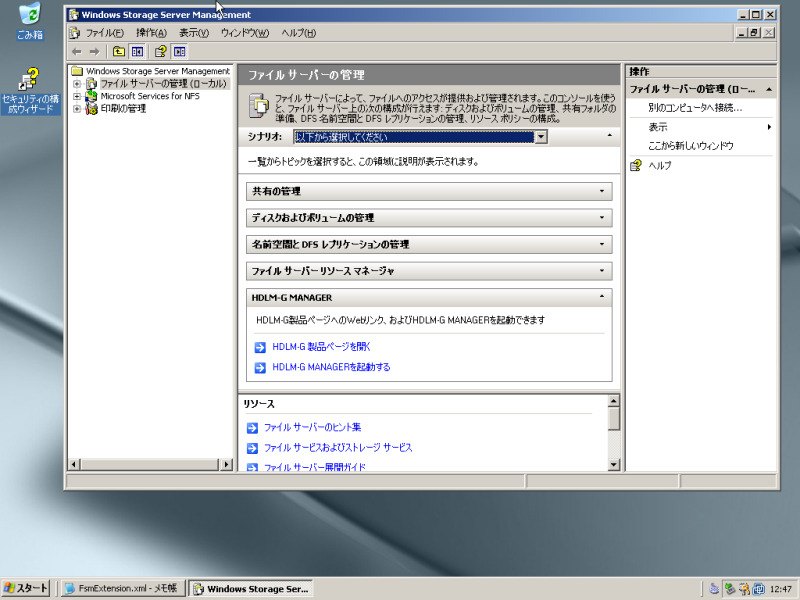The width and height of the screenshot is (800, 600).
Task: Click the tree pane scroll left arrow
Action: (74, 464)
